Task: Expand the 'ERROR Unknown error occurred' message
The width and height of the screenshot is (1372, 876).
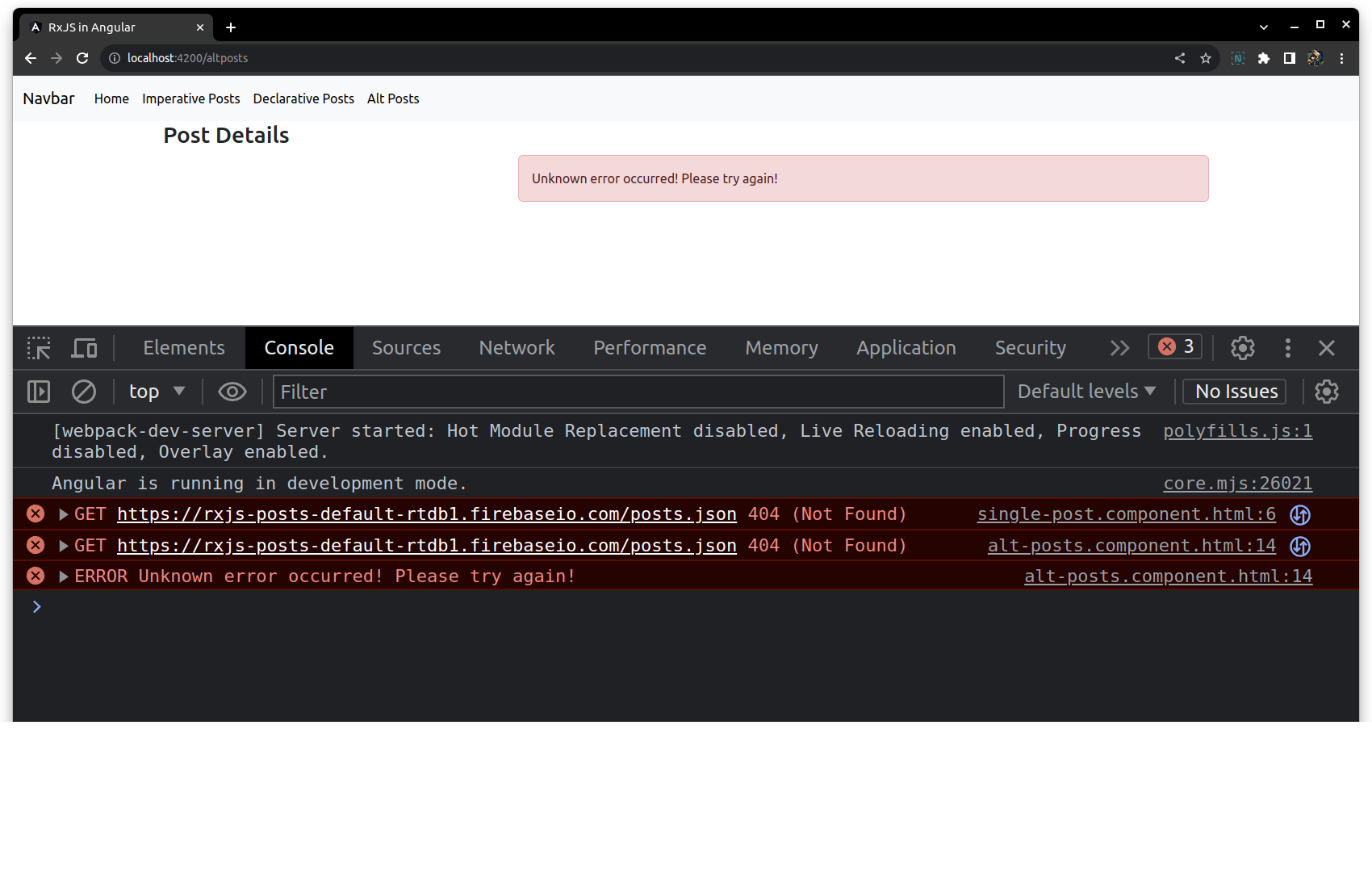Action: [x=63, y=576]
